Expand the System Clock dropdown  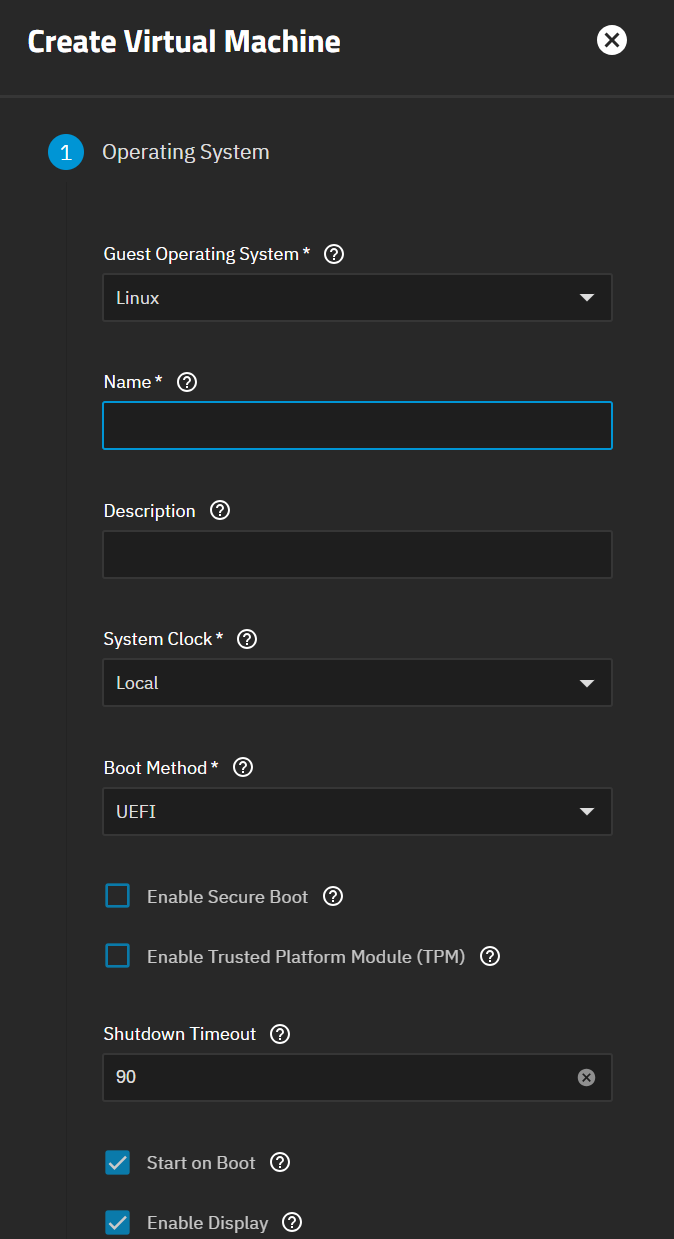click(x=357, y=683)
